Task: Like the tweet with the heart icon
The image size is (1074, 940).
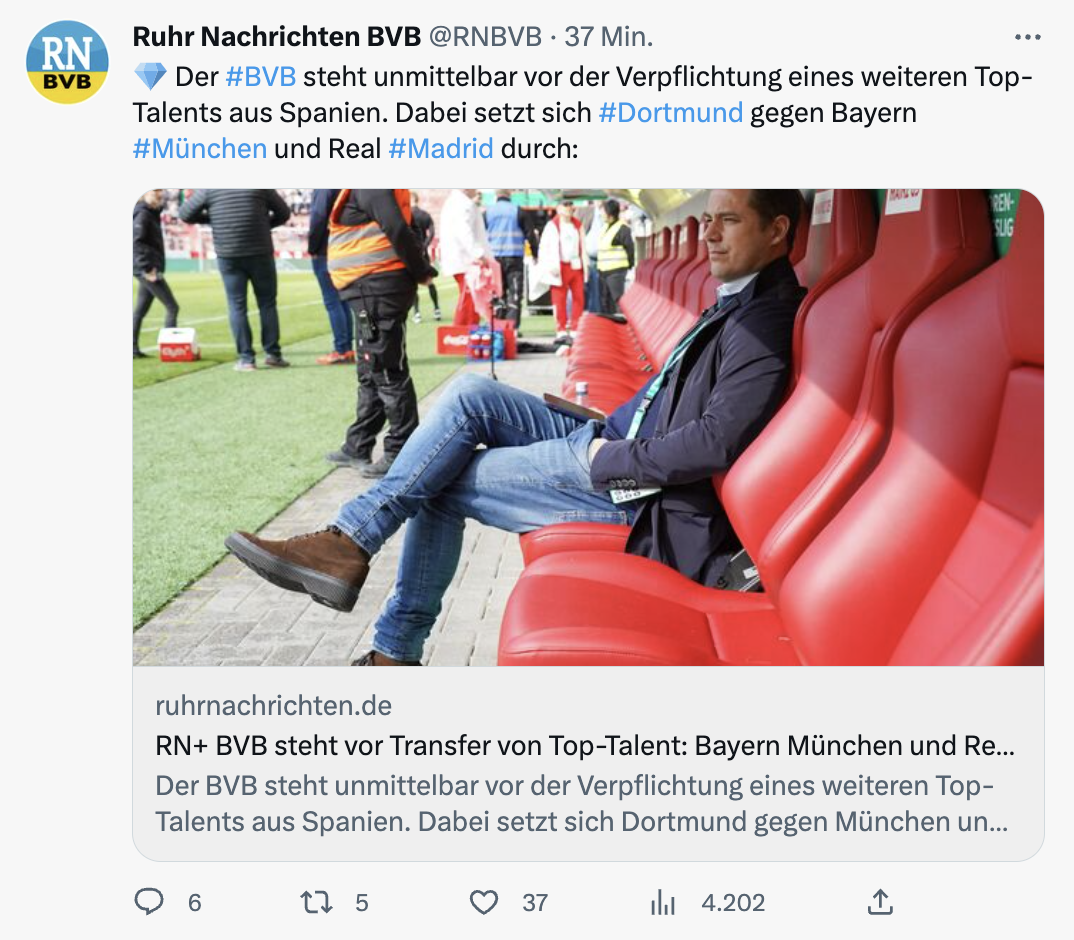Action: coord(484,902)
